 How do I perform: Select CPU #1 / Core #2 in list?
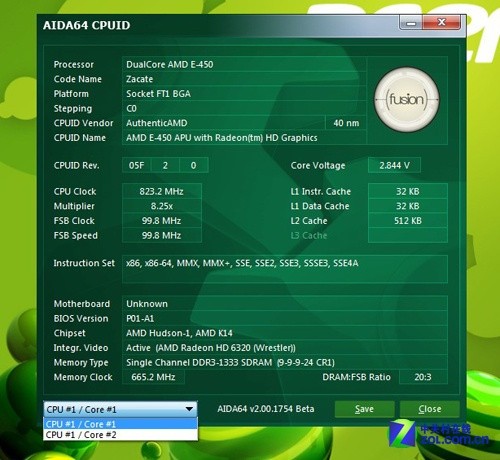click(120, 435)
